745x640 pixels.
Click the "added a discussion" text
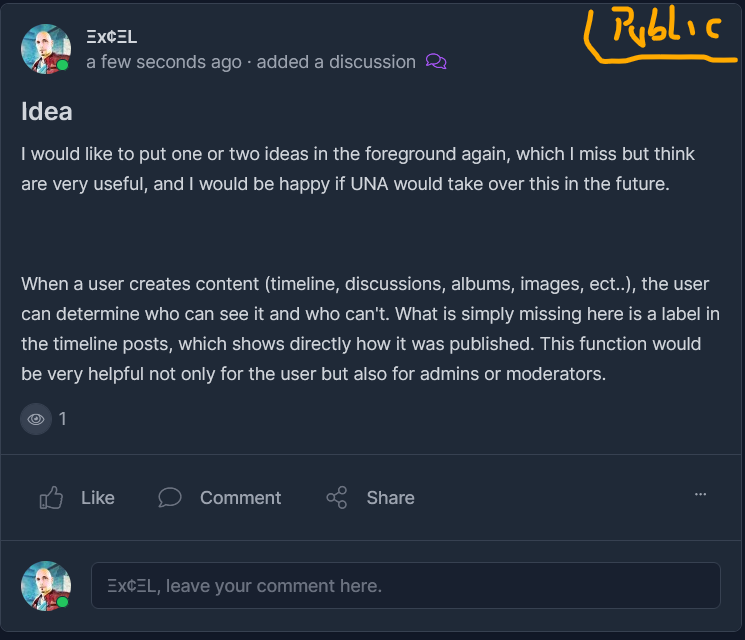pyautogui.click(x=336, y=62)
